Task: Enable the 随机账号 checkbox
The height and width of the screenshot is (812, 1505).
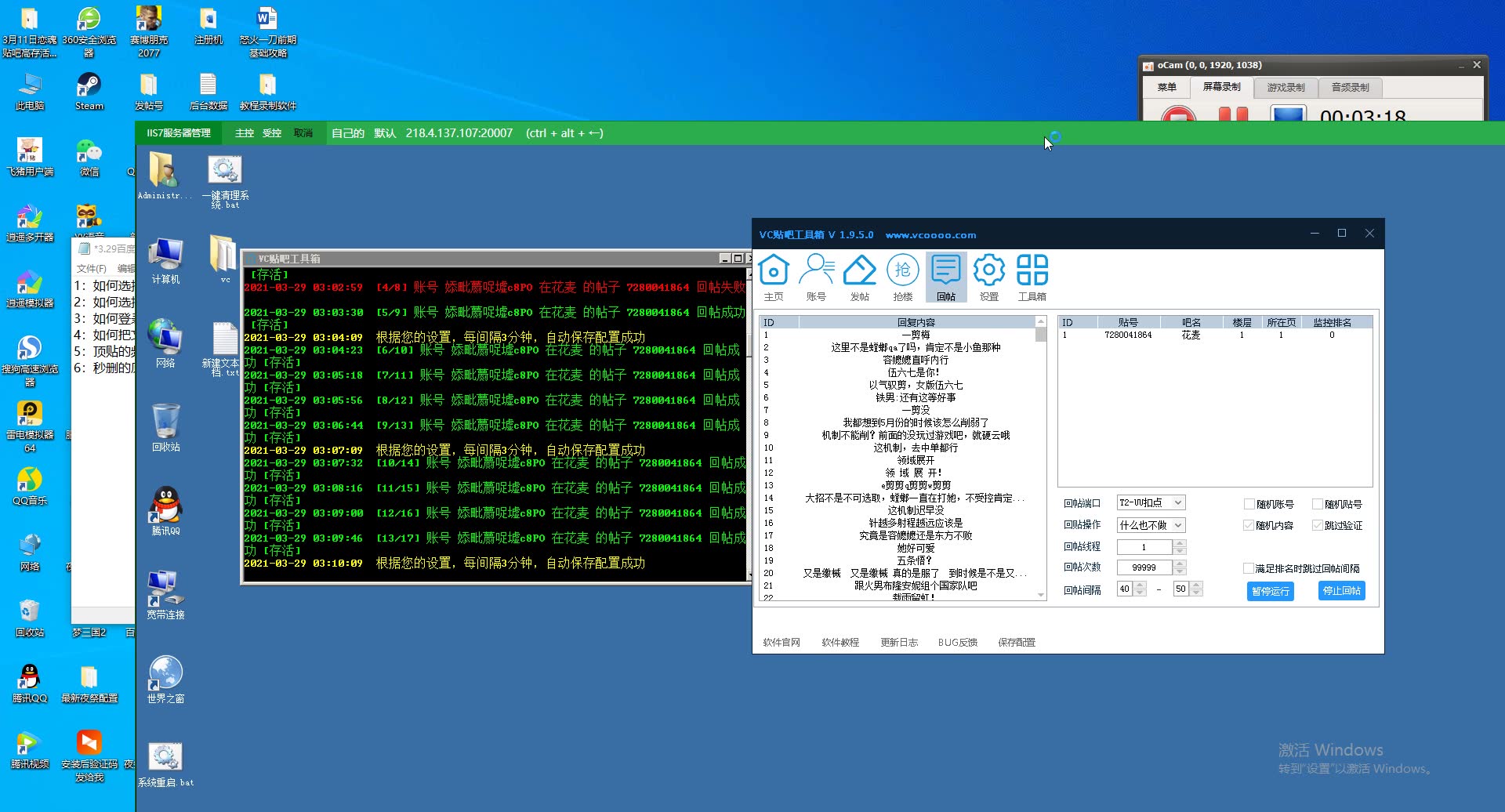Action: point(1249,504)
